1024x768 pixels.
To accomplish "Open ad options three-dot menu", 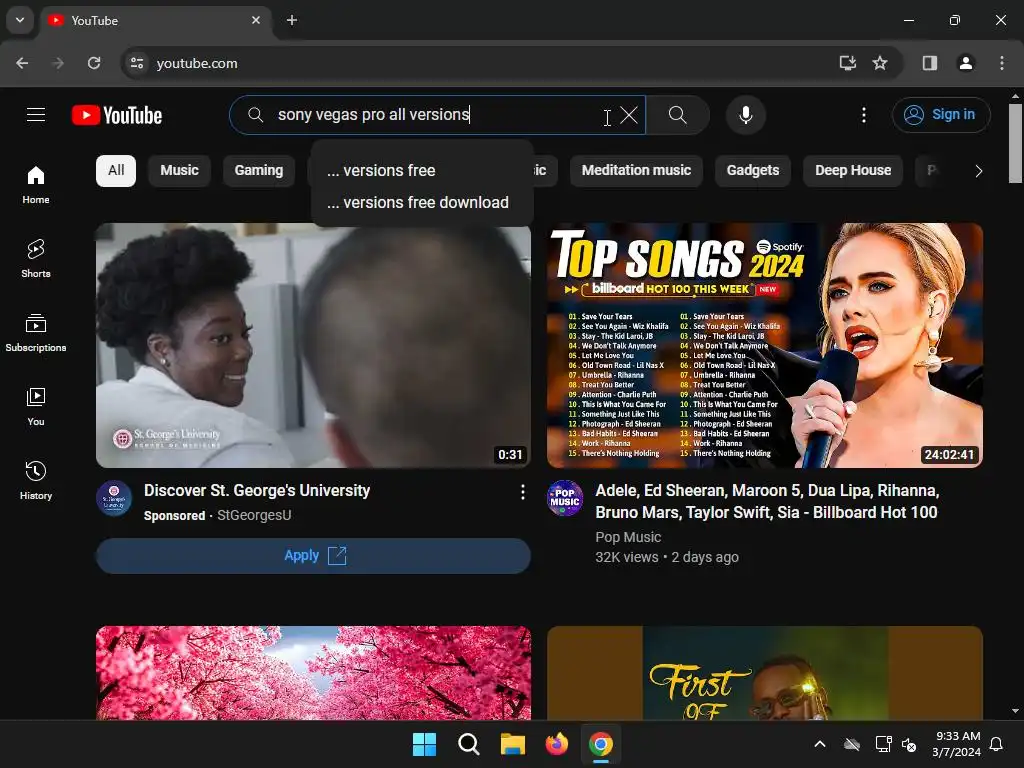I will point(522,492).
